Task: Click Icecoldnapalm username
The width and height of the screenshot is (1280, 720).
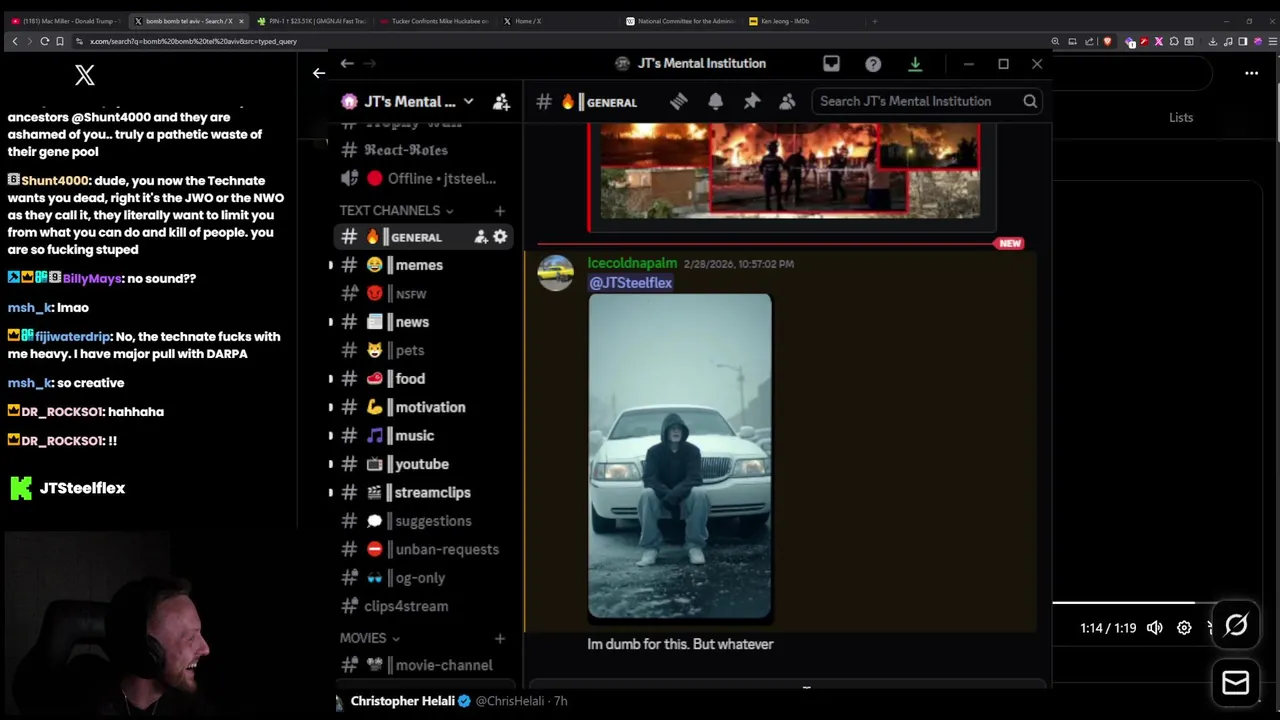Action: pyautogui.click(x=632, y=263)
